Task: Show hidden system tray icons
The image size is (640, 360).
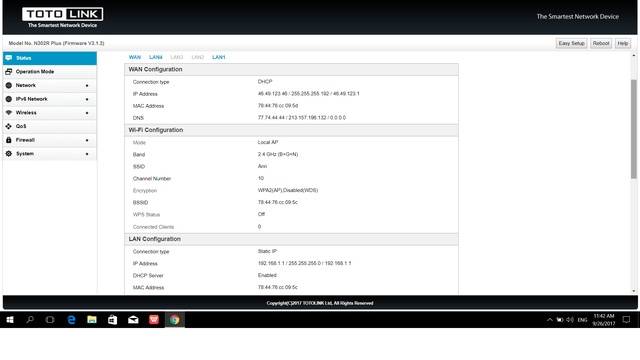Action: pyautogui.click(x=549, y=320)
